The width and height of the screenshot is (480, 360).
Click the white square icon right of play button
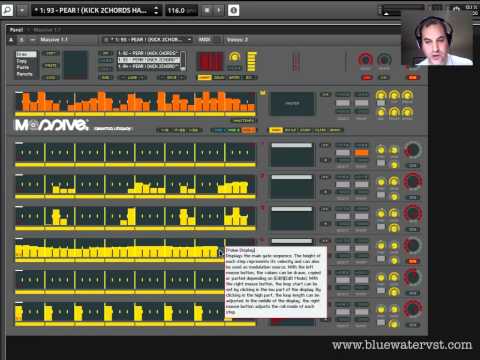[233, 10]
